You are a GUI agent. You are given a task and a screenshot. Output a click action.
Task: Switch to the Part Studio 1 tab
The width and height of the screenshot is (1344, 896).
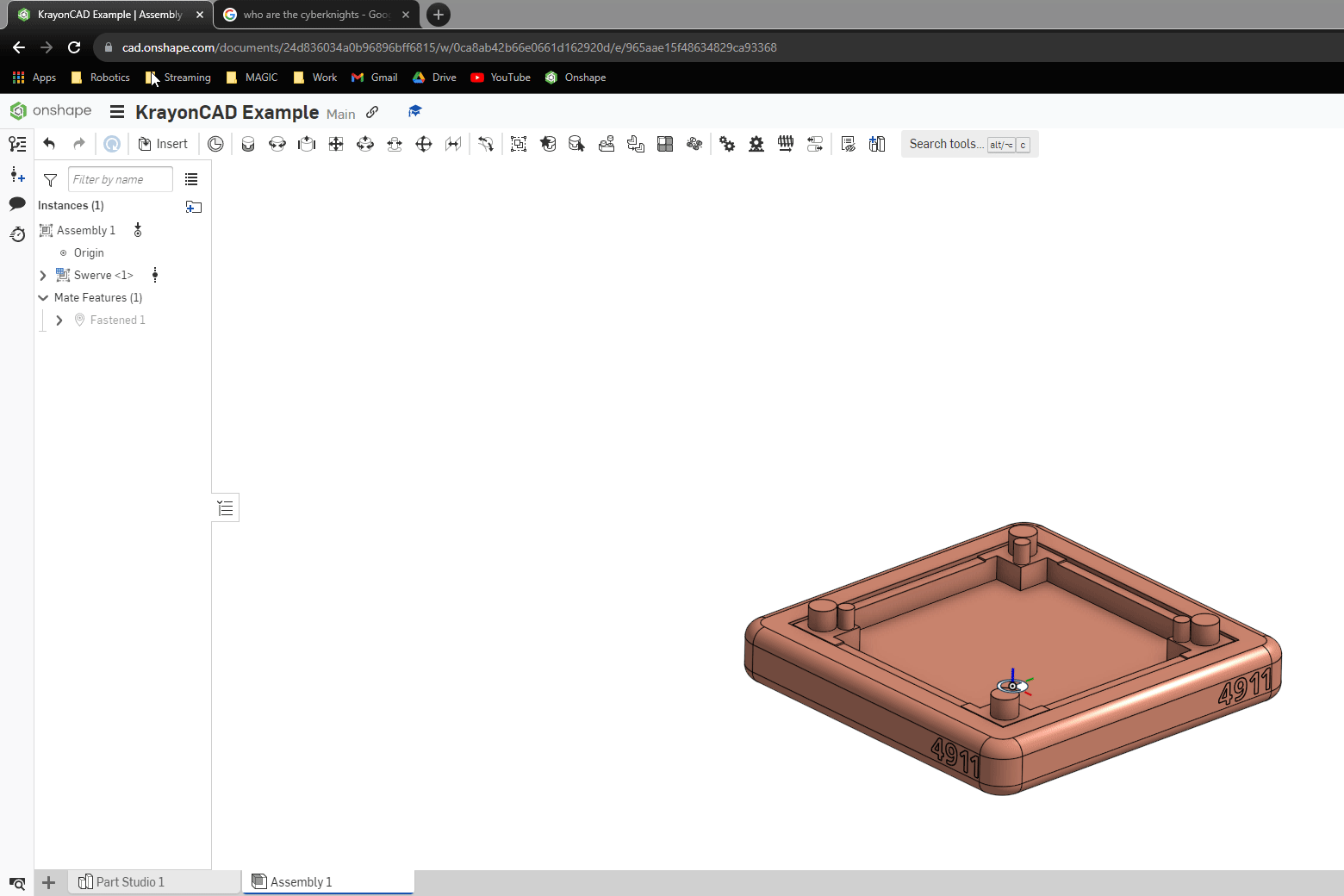click(x=155, y=881)
